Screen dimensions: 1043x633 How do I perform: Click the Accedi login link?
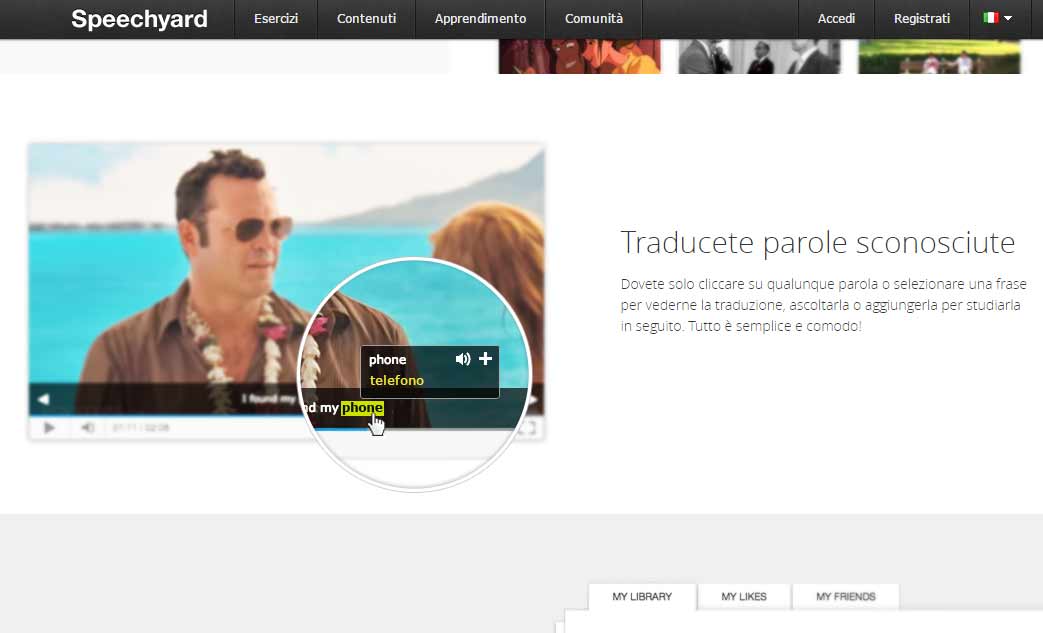tap(836, 19)
